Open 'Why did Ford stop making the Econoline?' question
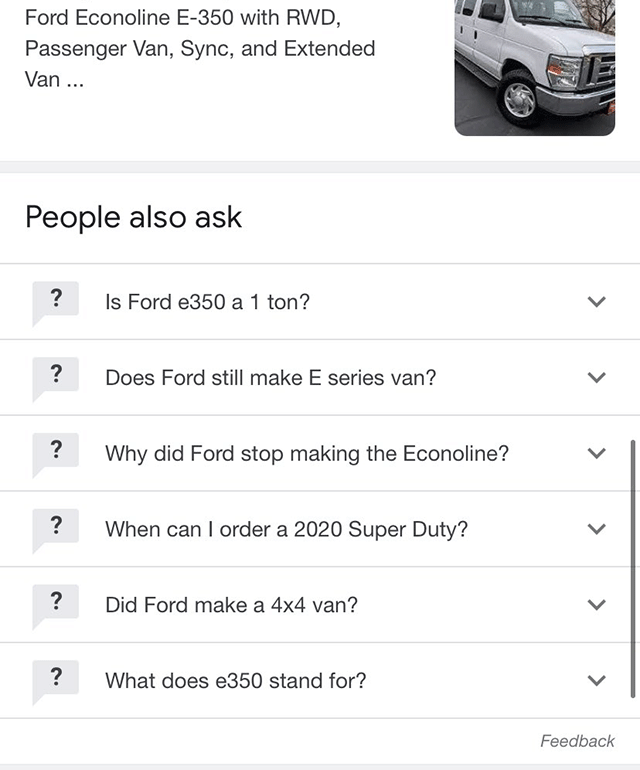This screenshot has width=640, height=770. tap(306, 454)
